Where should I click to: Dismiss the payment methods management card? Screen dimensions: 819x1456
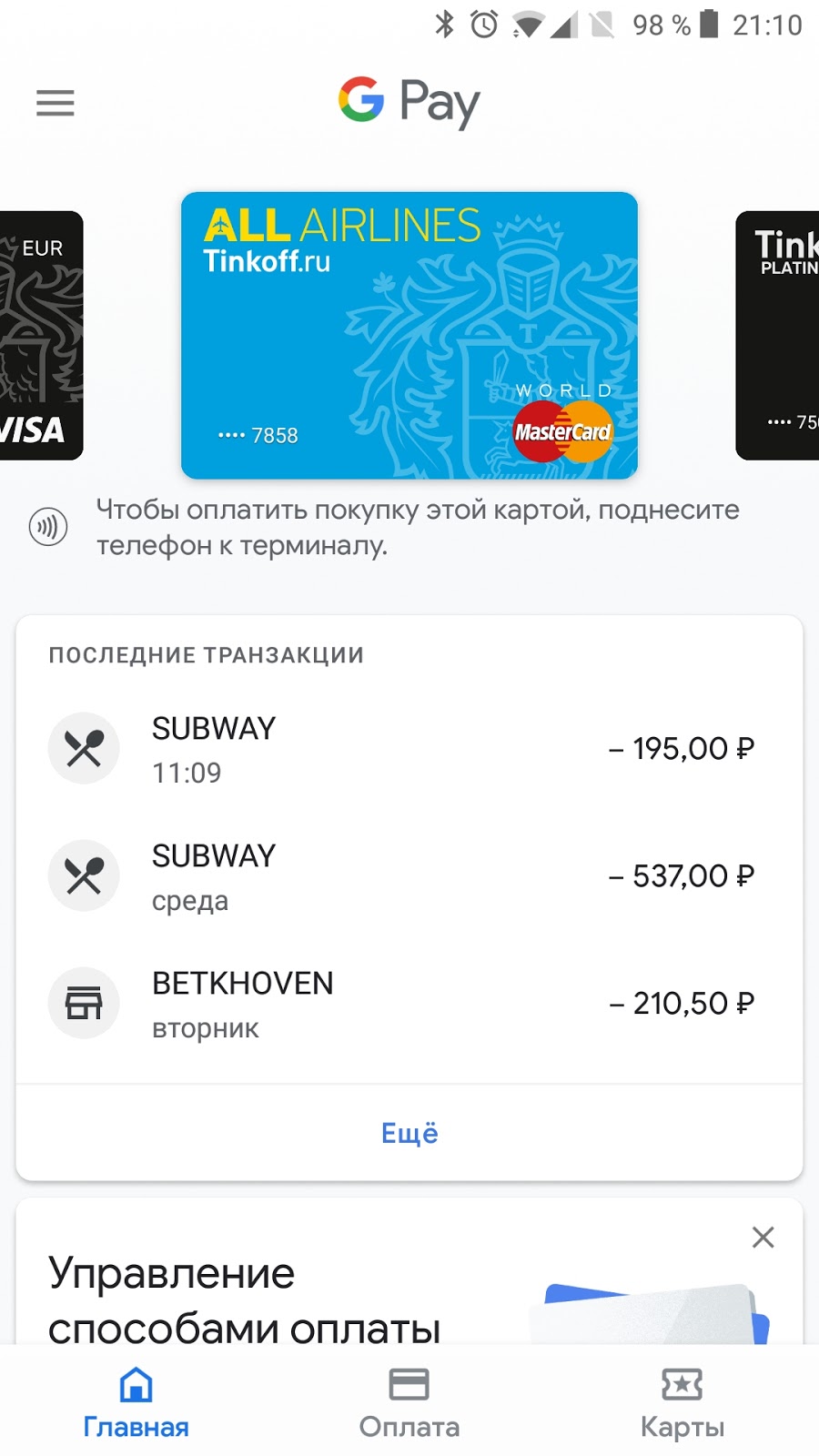[763, 1237]
